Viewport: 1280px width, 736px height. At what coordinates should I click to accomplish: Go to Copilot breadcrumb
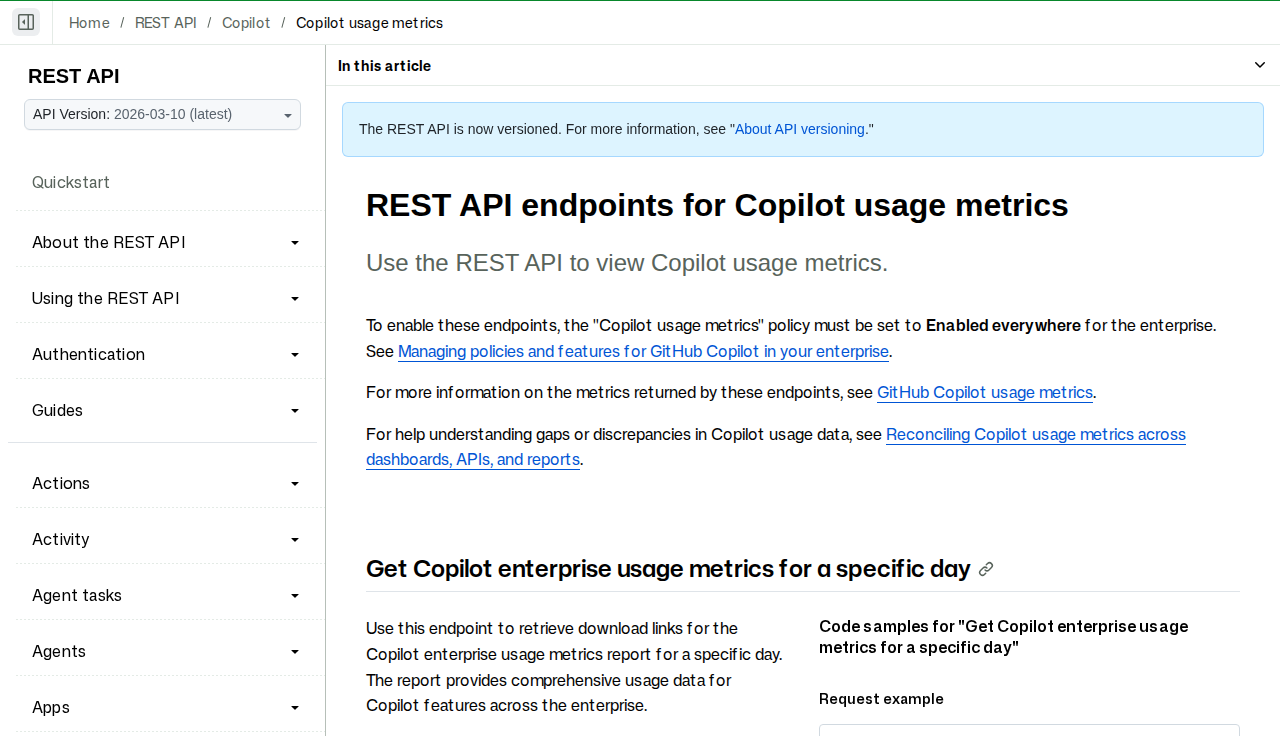point(246,23)
